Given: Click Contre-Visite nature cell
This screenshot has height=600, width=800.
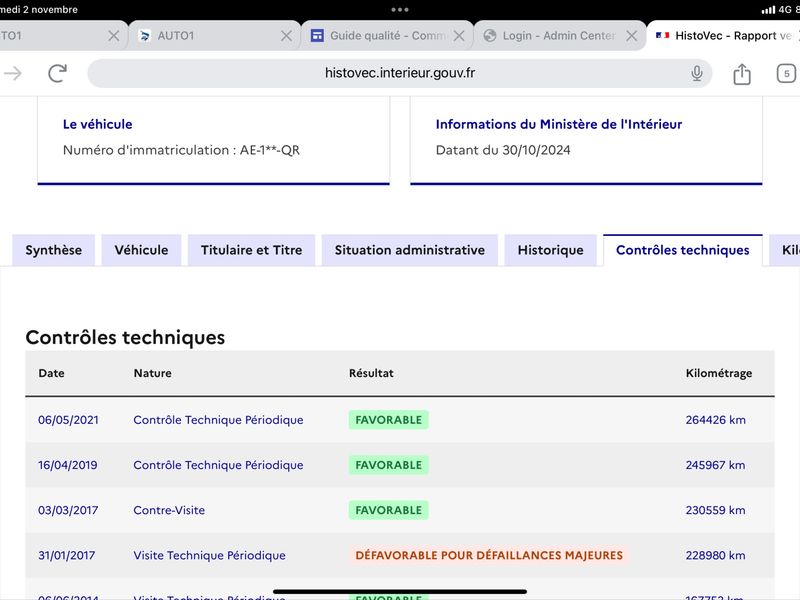Looking at the screenshot, I should pos(169,510).
